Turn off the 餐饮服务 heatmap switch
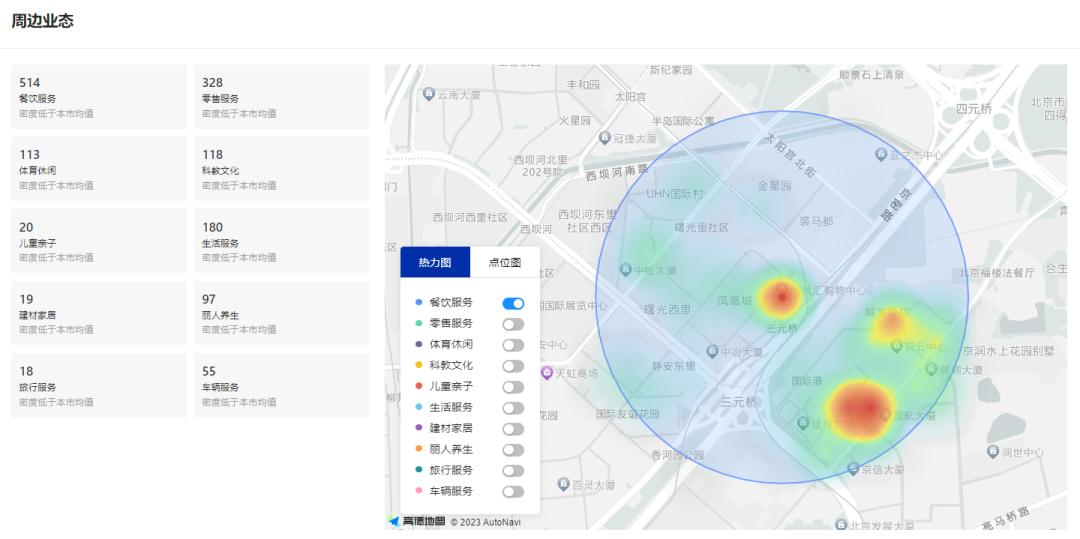This screenshot has height=539, width=1080. click(x=513, y=304)
